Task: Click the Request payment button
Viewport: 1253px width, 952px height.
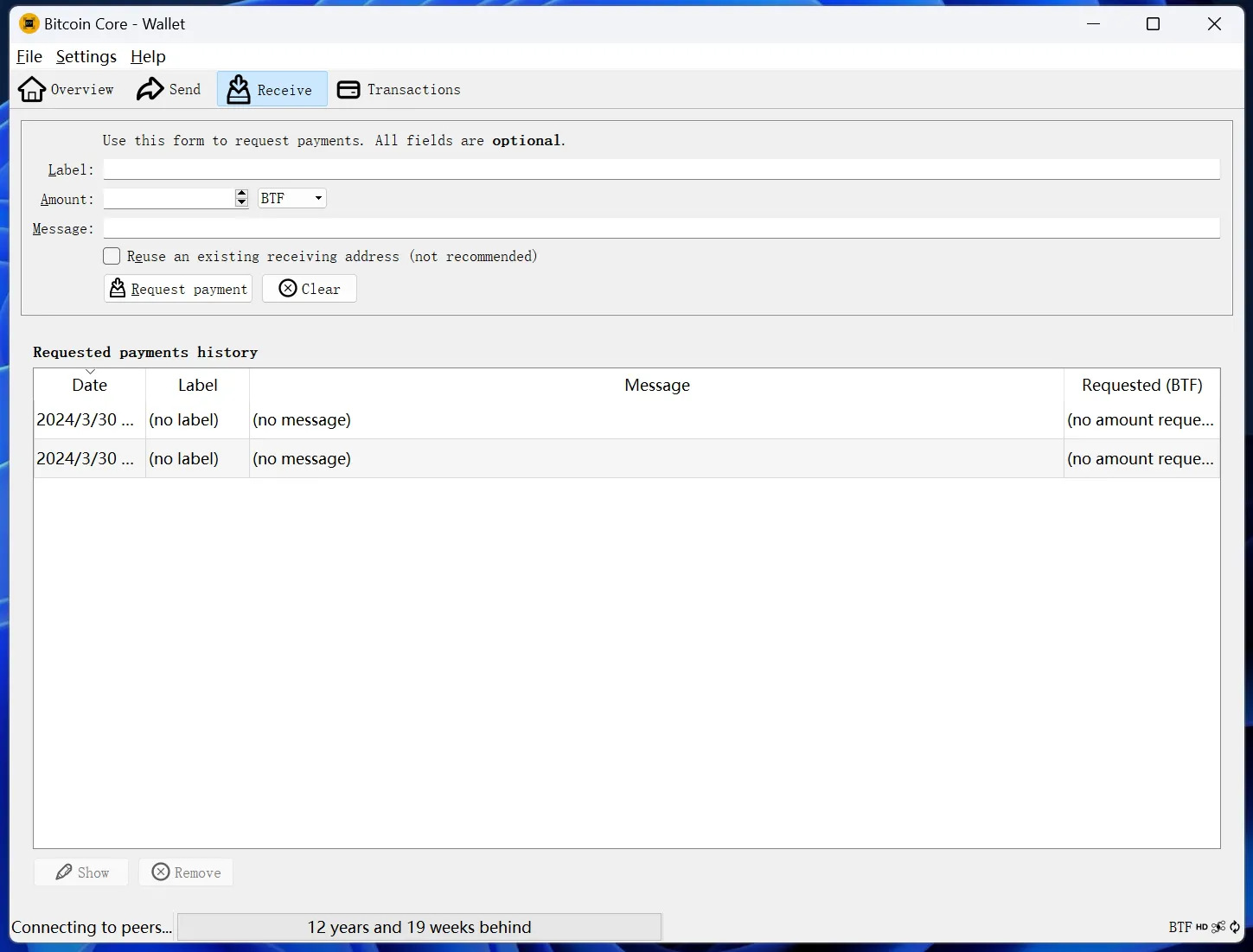Action: click(x=178, y=289)
